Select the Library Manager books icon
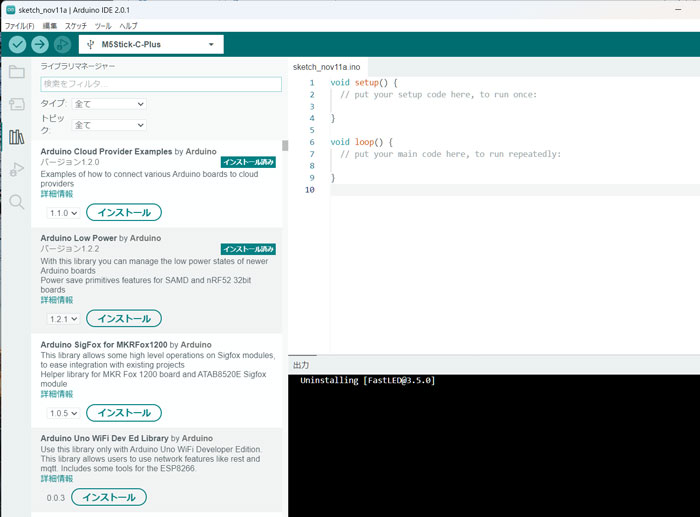 [x=17, y=137]
